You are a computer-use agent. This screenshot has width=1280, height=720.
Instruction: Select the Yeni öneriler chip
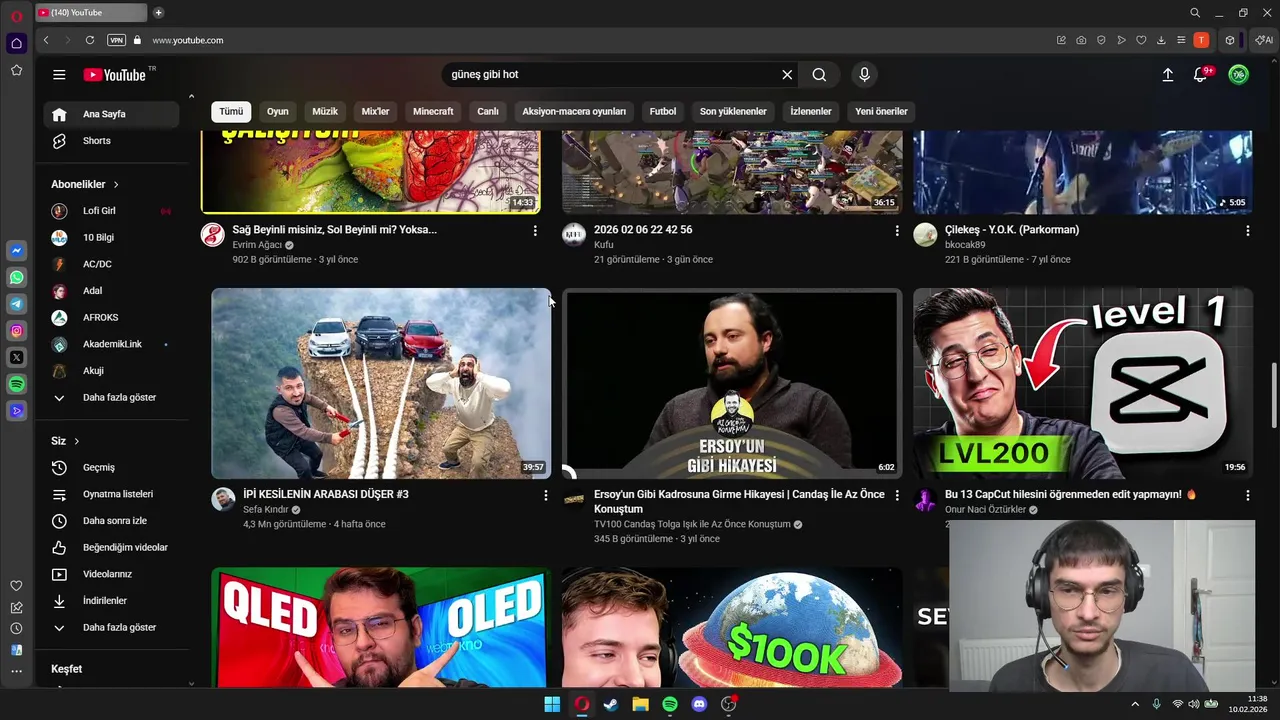click(881, 111)
